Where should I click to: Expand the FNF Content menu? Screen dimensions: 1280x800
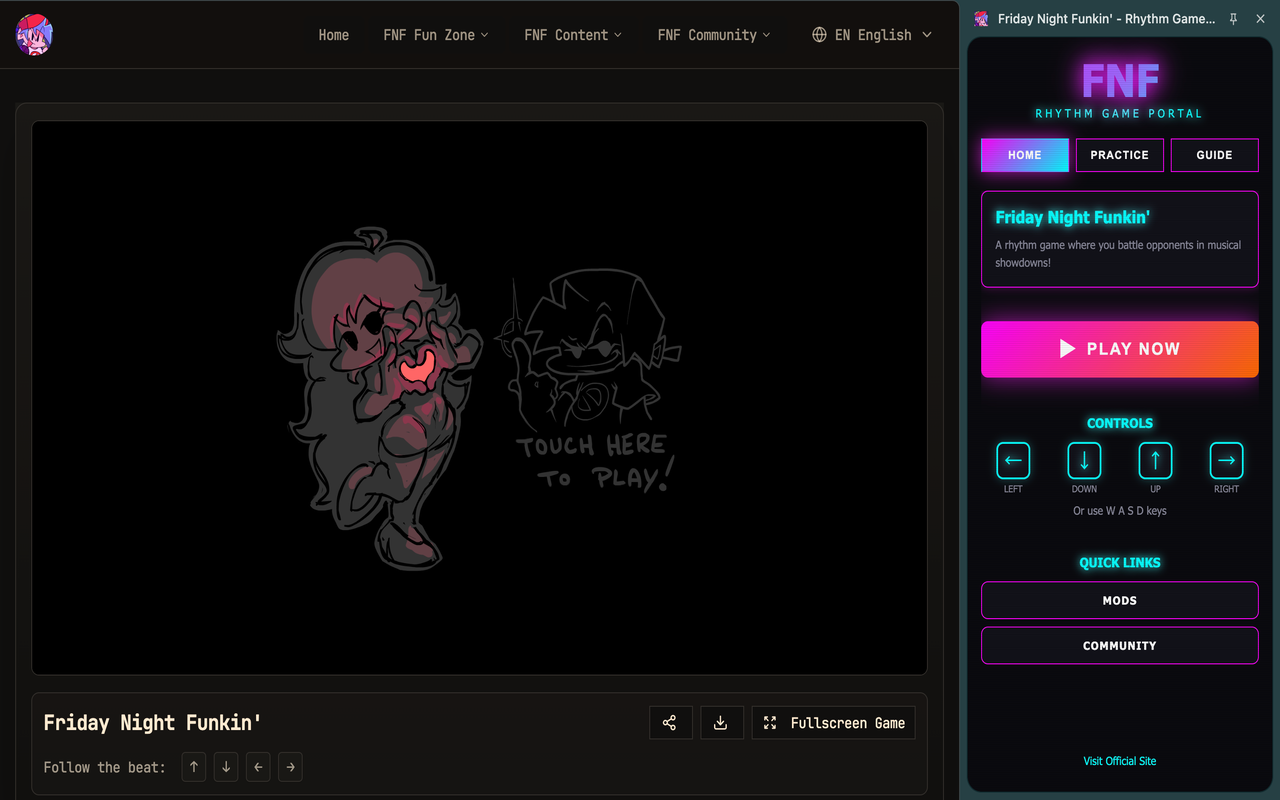coord(573,35)
